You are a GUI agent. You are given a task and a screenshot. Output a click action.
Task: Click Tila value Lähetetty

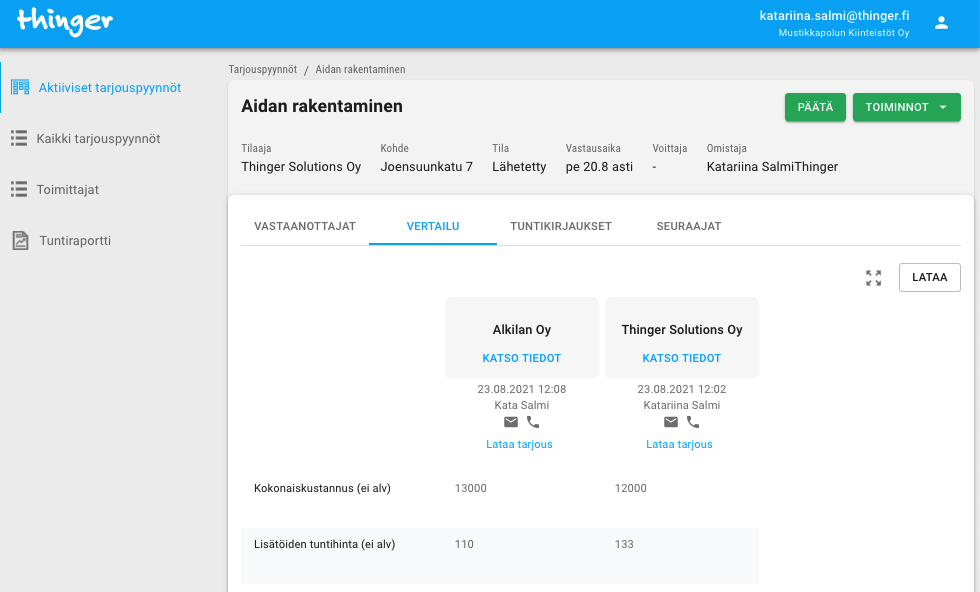[519, 167]
